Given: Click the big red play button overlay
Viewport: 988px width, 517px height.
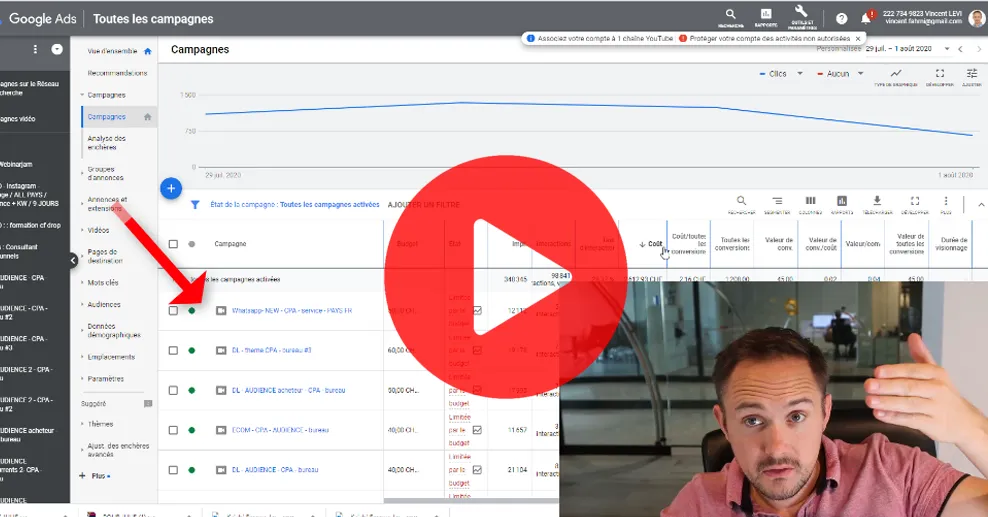Looking at the screenshot, I should point(506,276).
